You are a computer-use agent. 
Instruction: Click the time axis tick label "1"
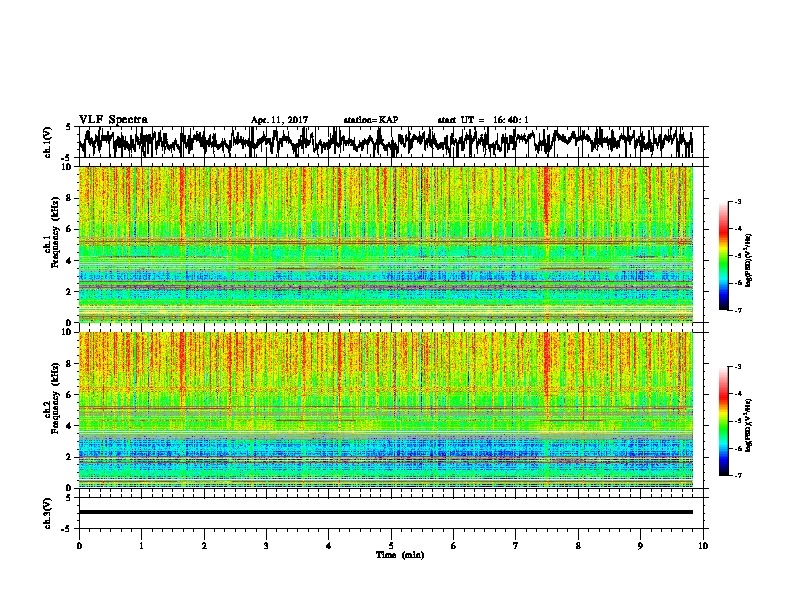coord(141,546)
